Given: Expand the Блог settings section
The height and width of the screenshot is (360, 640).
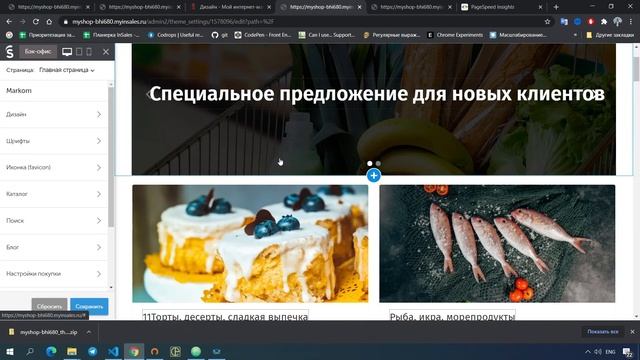Looking at the screenshot, I should pyautogui.click(x=53, y=247).
